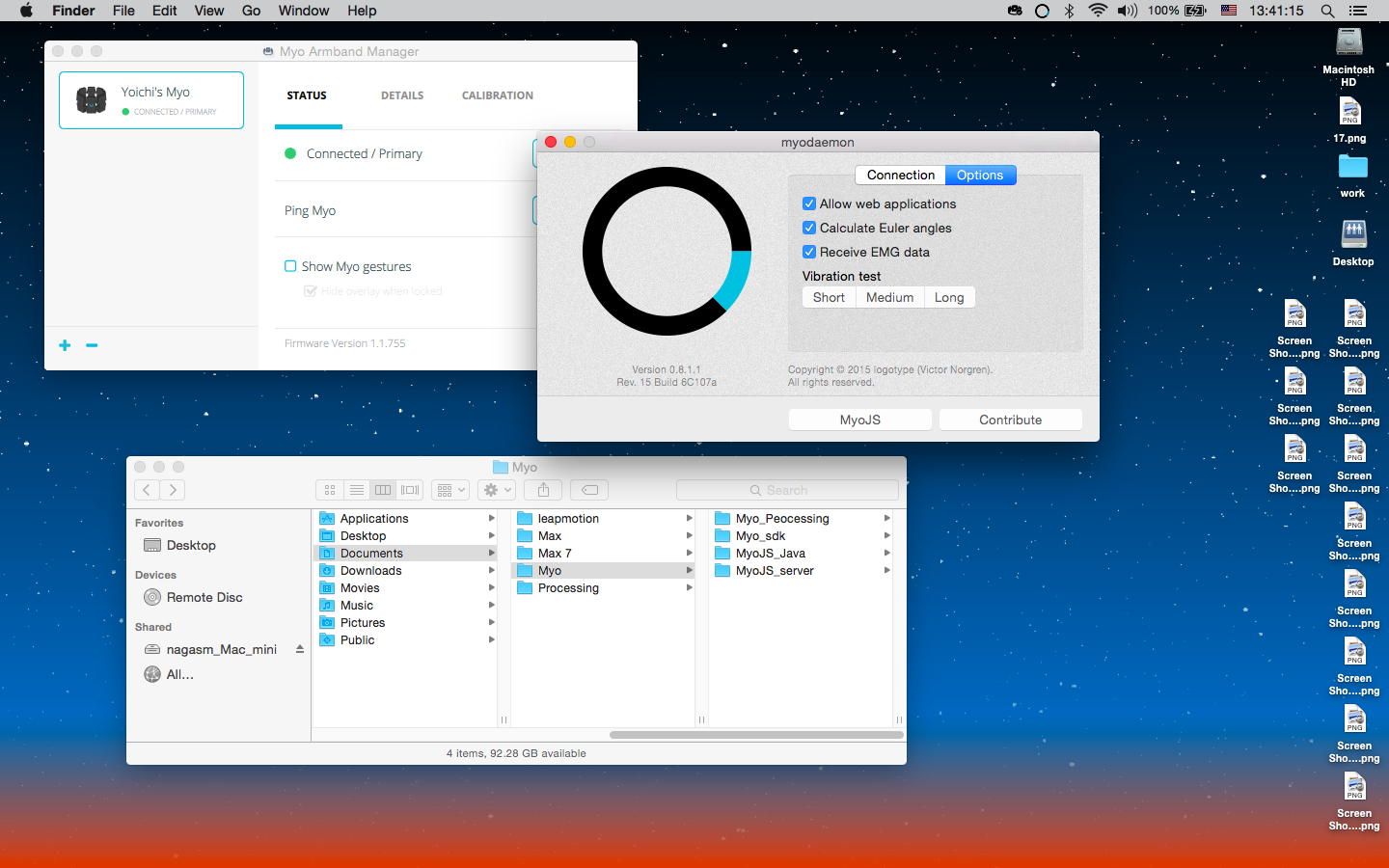Open Notification Center in menu bar
Screen dimensions: 1389x868
[x=1358, y=11]
